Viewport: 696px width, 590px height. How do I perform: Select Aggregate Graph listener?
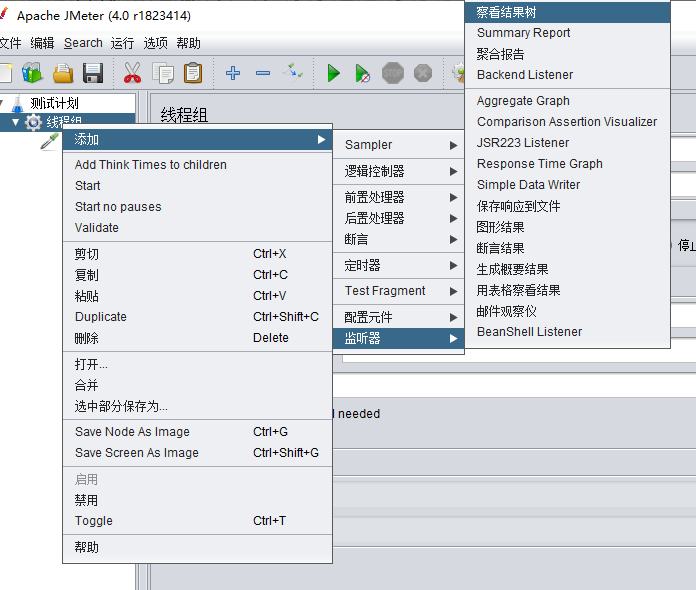coord(567,101)
